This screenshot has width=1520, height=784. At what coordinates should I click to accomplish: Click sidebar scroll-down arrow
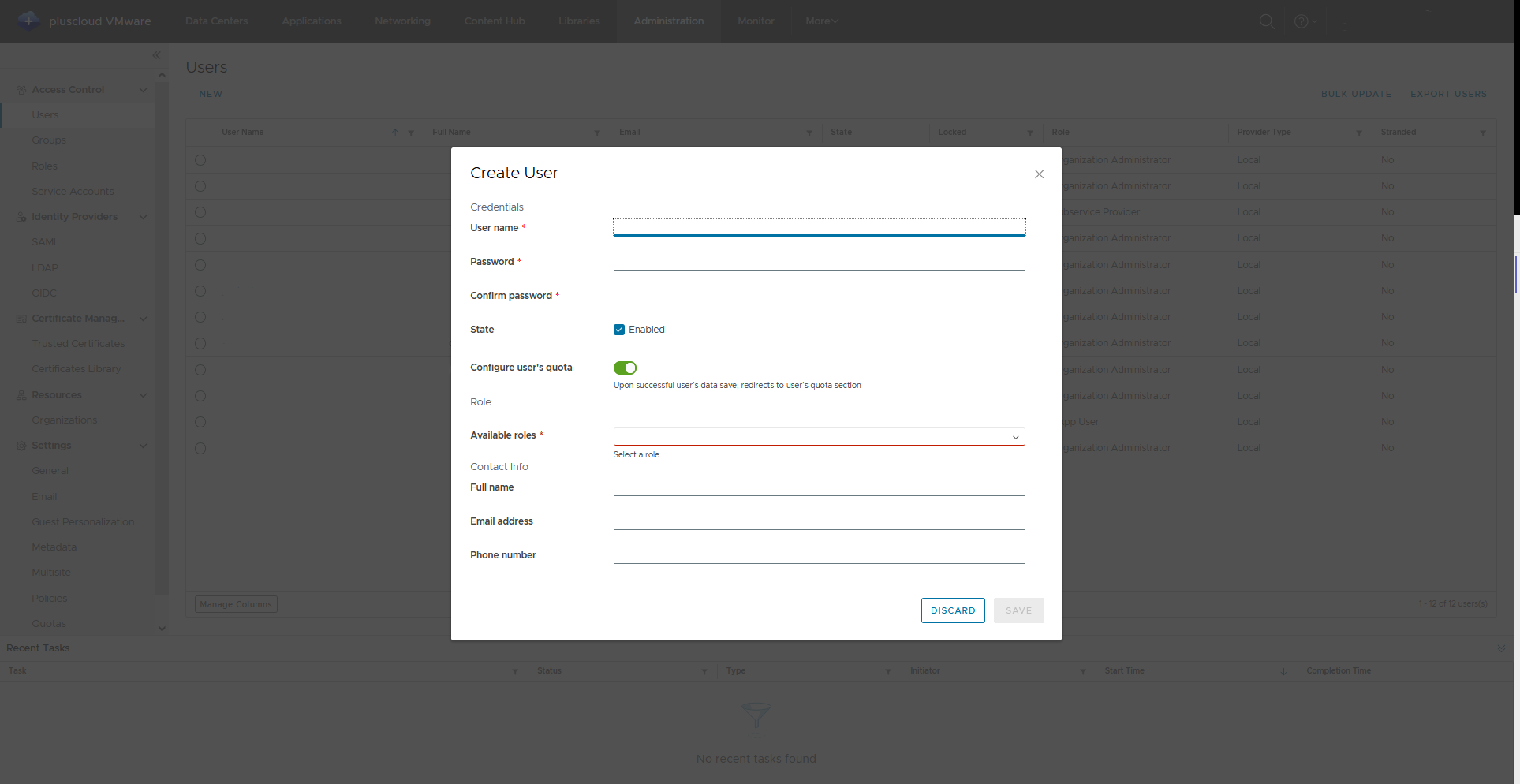click(x=162, y=629)
